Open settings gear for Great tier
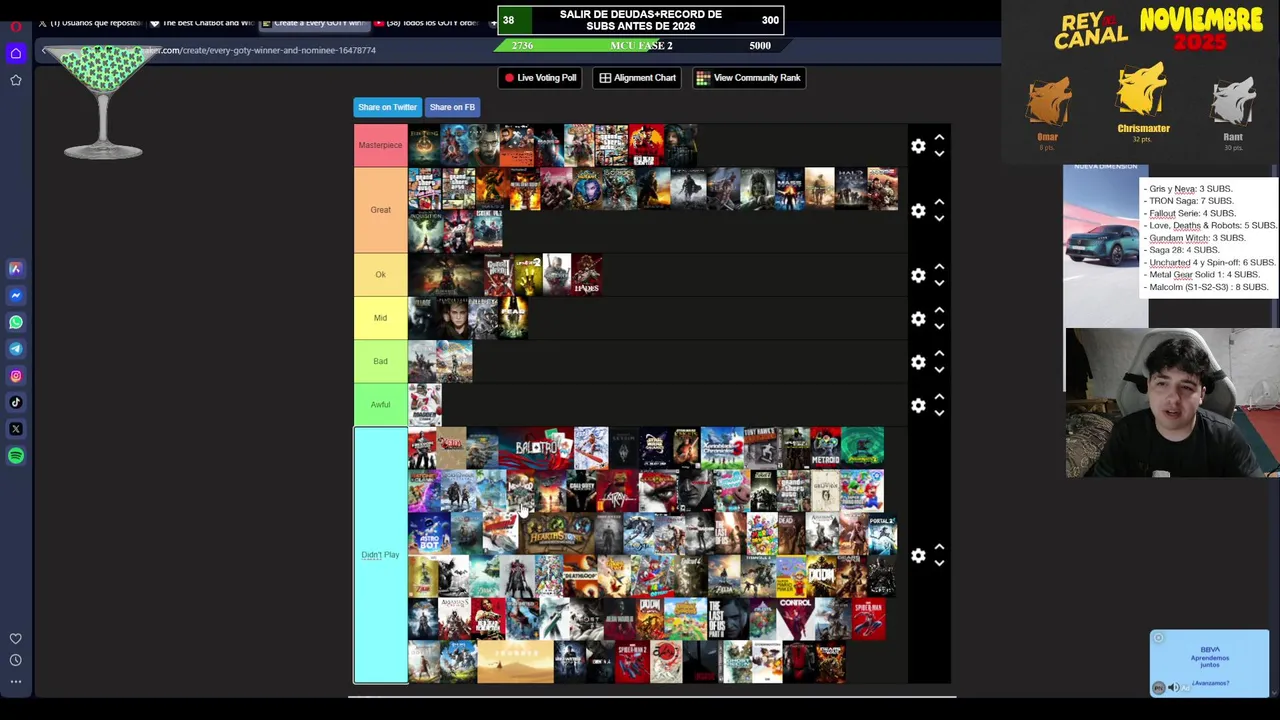 pyautogui.click(x=918, y=211)
